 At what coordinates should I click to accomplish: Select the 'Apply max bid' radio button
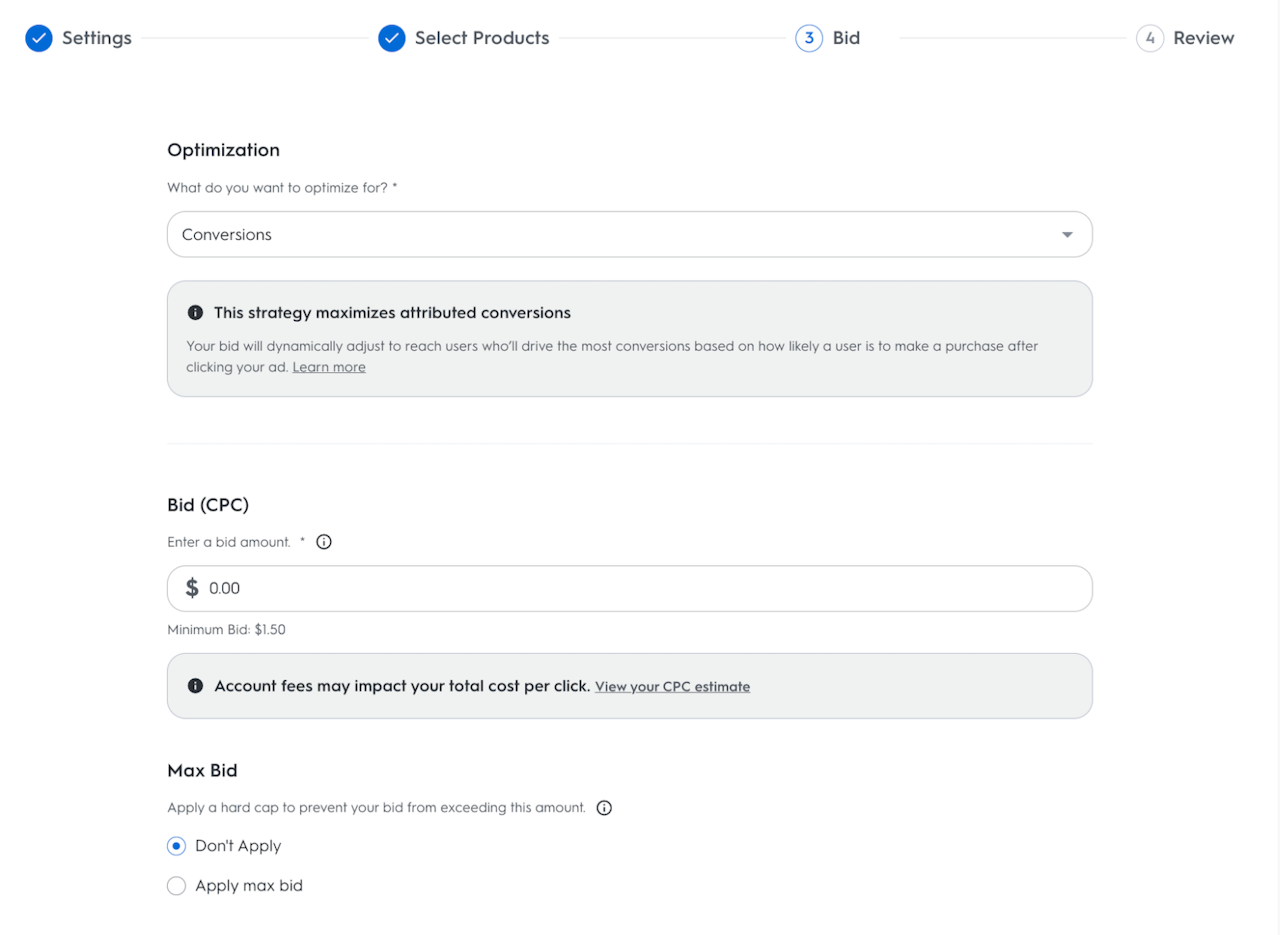pyautogui.click(x=177, y=886)
